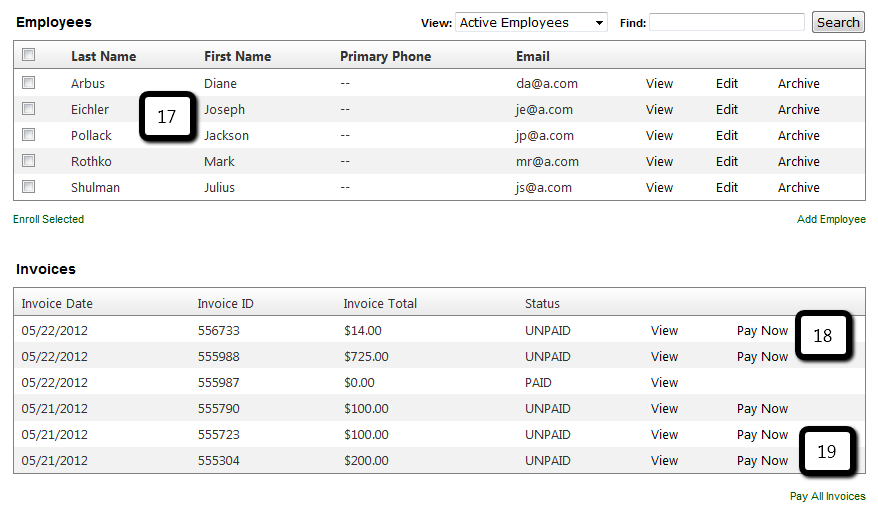Screen dimensions: 878x512
Task: Pay invoice 555304 now
Action: tap(762, 461)
